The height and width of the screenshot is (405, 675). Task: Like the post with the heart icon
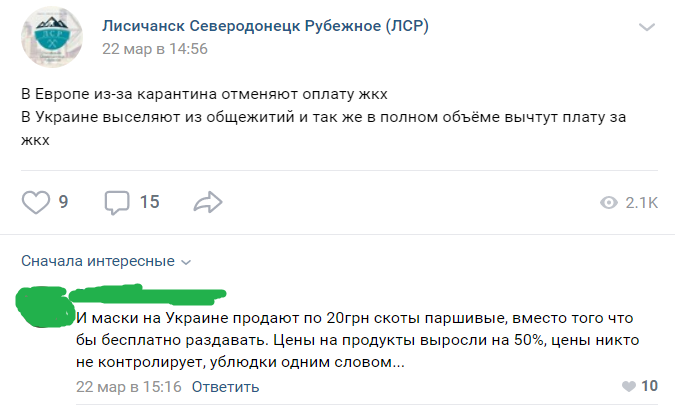[x=36, y=202]
